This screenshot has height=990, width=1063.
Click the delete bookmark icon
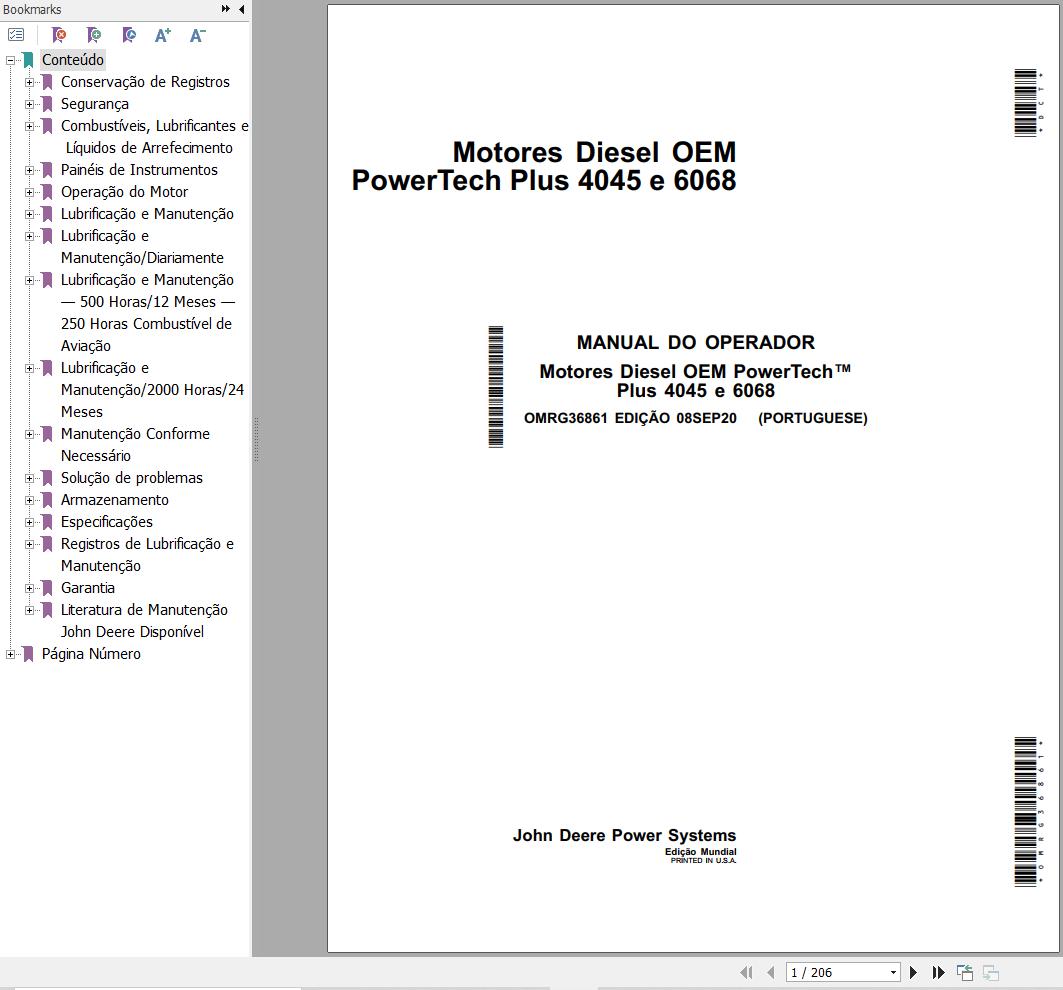tap(59, 35)
